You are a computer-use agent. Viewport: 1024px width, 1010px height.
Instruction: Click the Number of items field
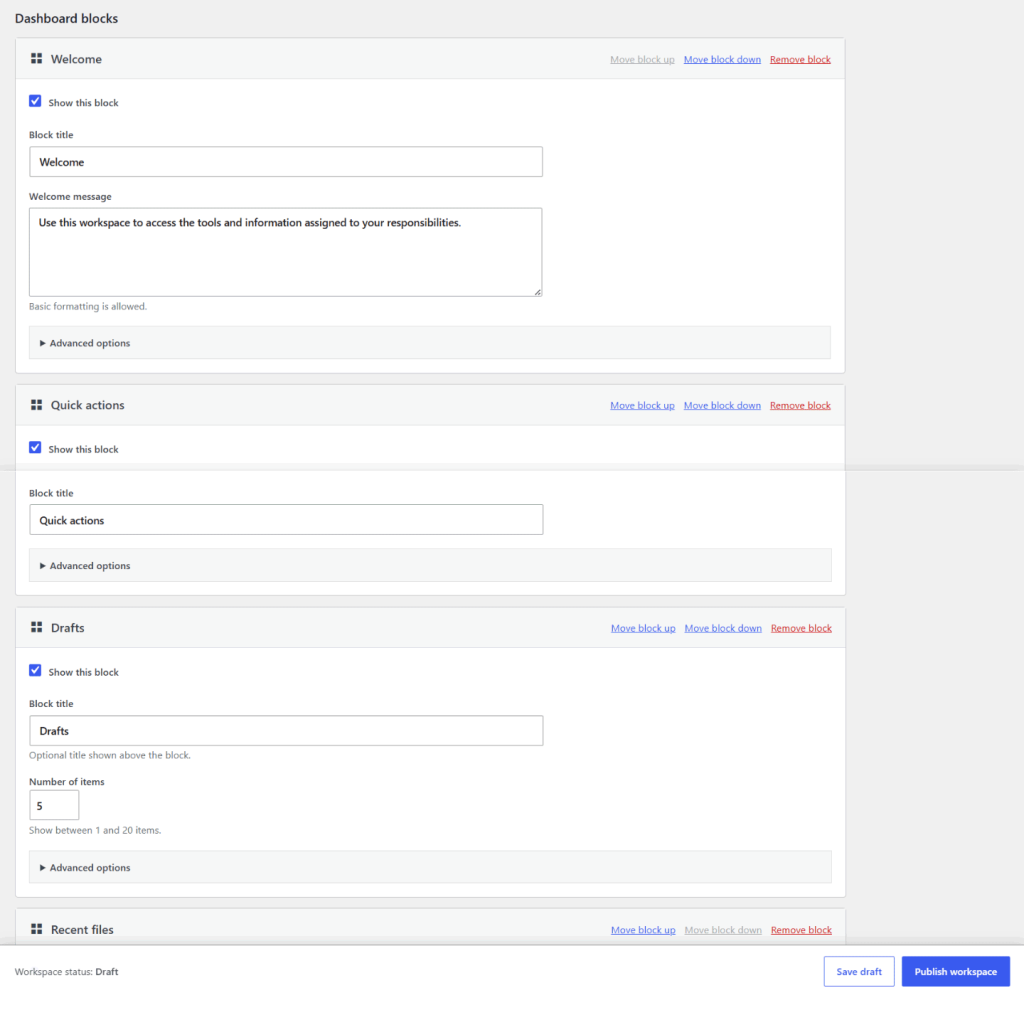(54, 805)
